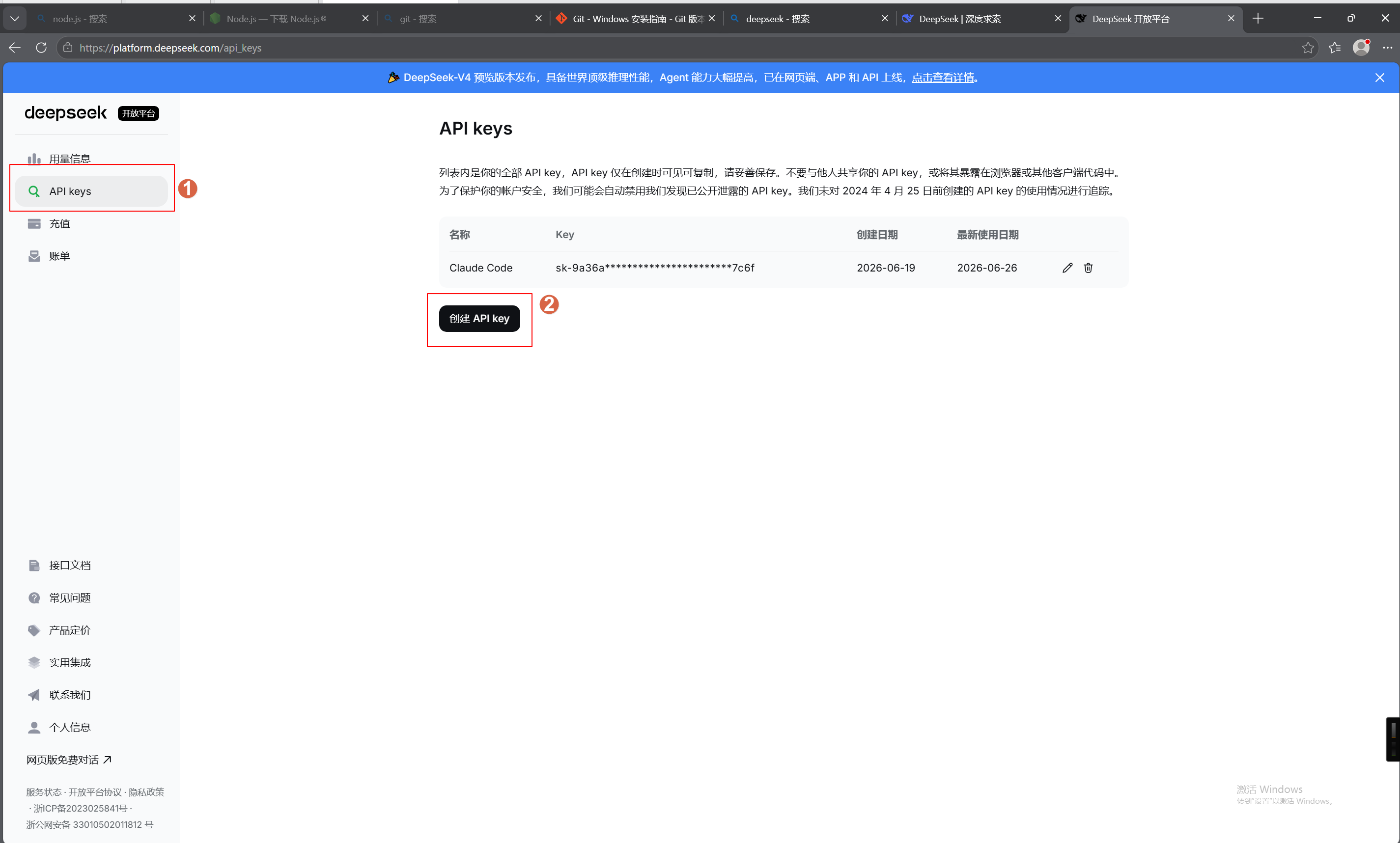Click the 充值 card icon

pyautogui.click(x=34, y=223)
